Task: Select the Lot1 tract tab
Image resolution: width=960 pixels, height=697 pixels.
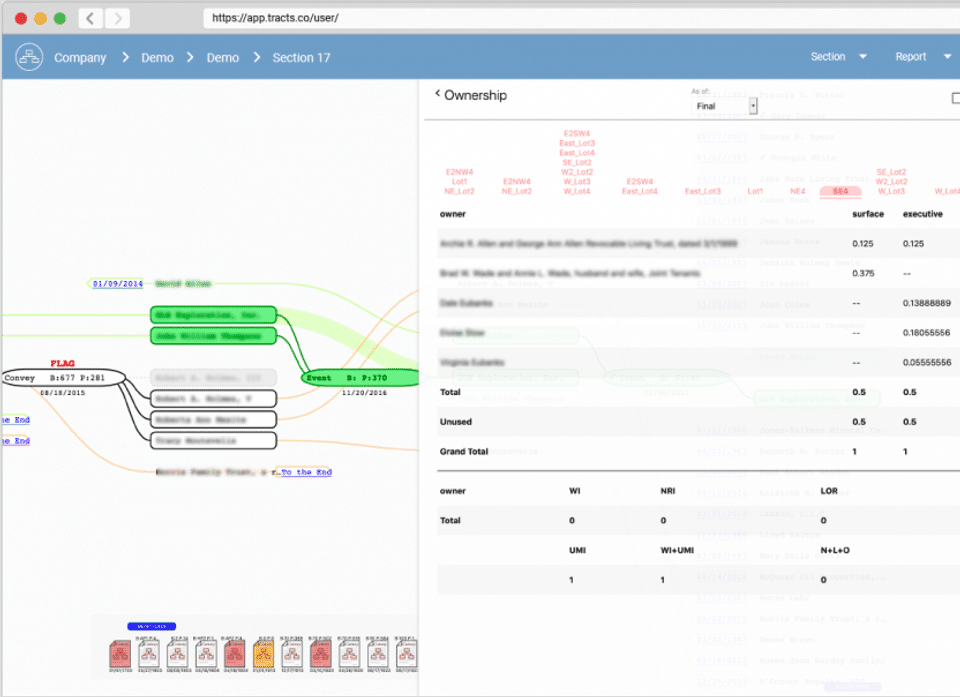Action: [x=756, y=192]
